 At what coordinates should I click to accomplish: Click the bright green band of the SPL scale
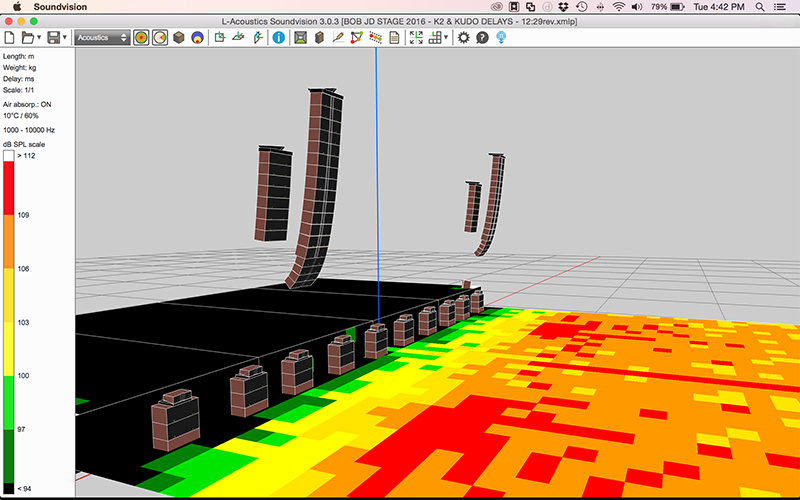point(9,403)
